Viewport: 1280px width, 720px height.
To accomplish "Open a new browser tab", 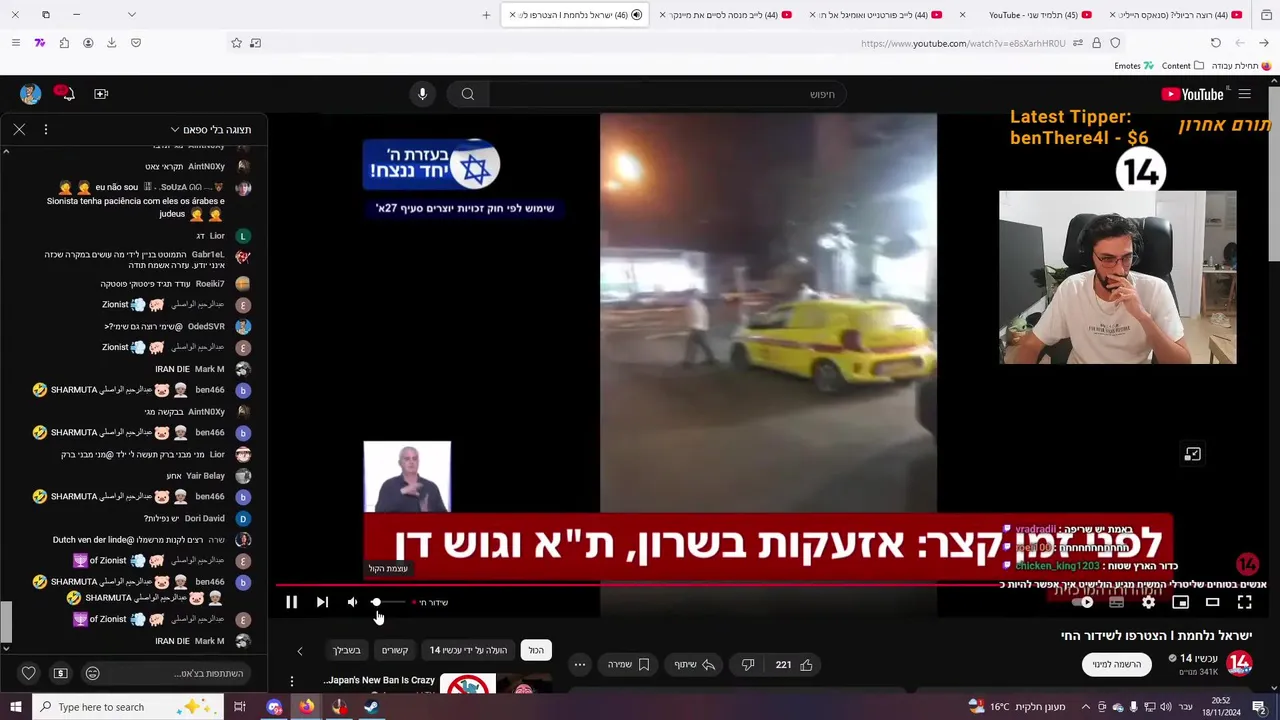I will click(x=486, y=15).
